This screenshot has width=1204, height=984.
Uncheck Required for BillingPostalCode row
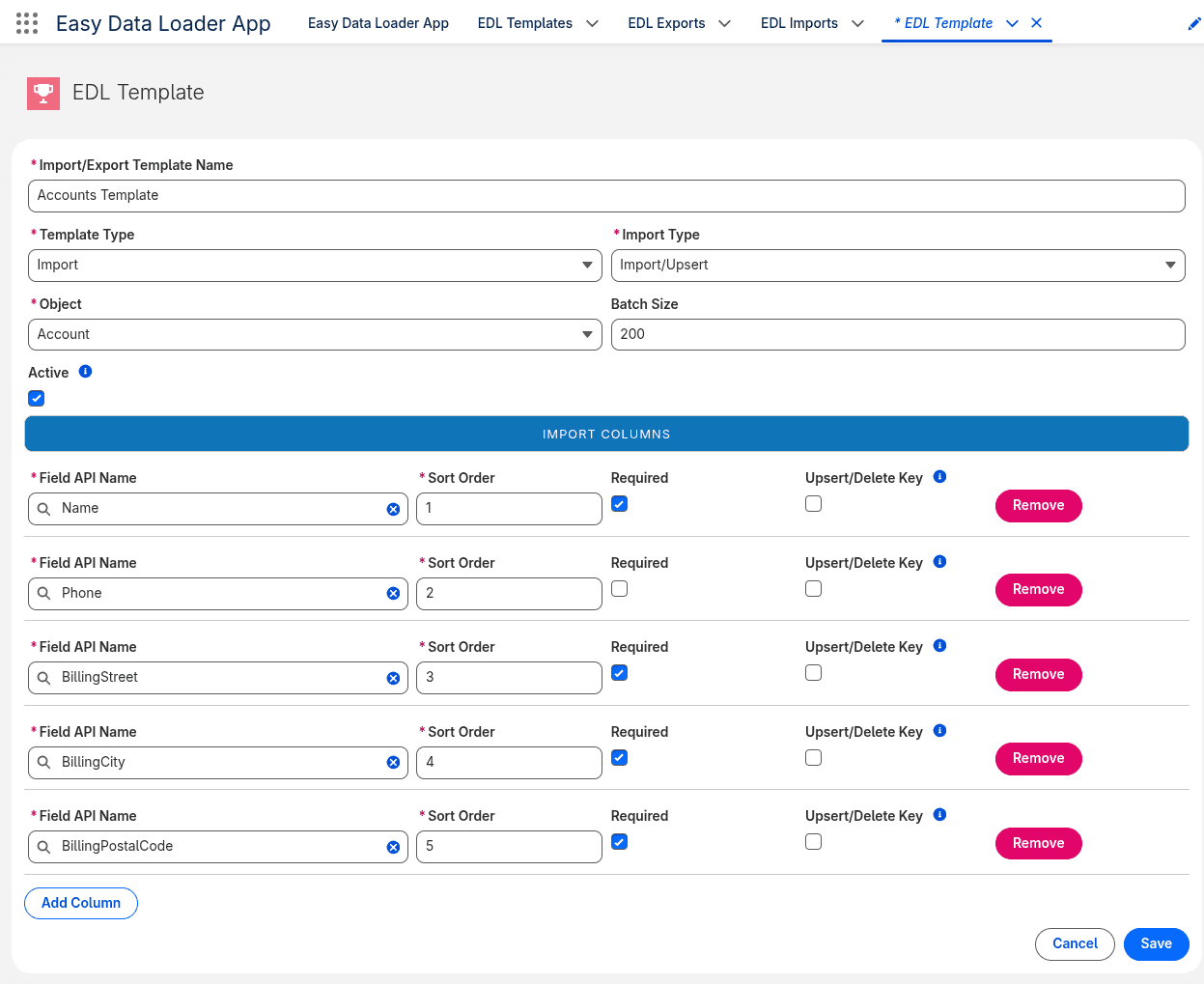620,842
